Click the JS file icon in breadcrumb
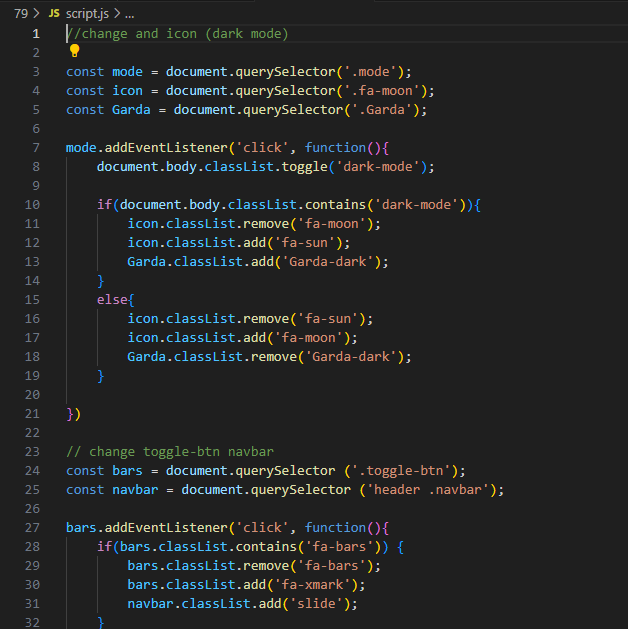The width and height of the screenshot is (628, 629). point(54,14)
